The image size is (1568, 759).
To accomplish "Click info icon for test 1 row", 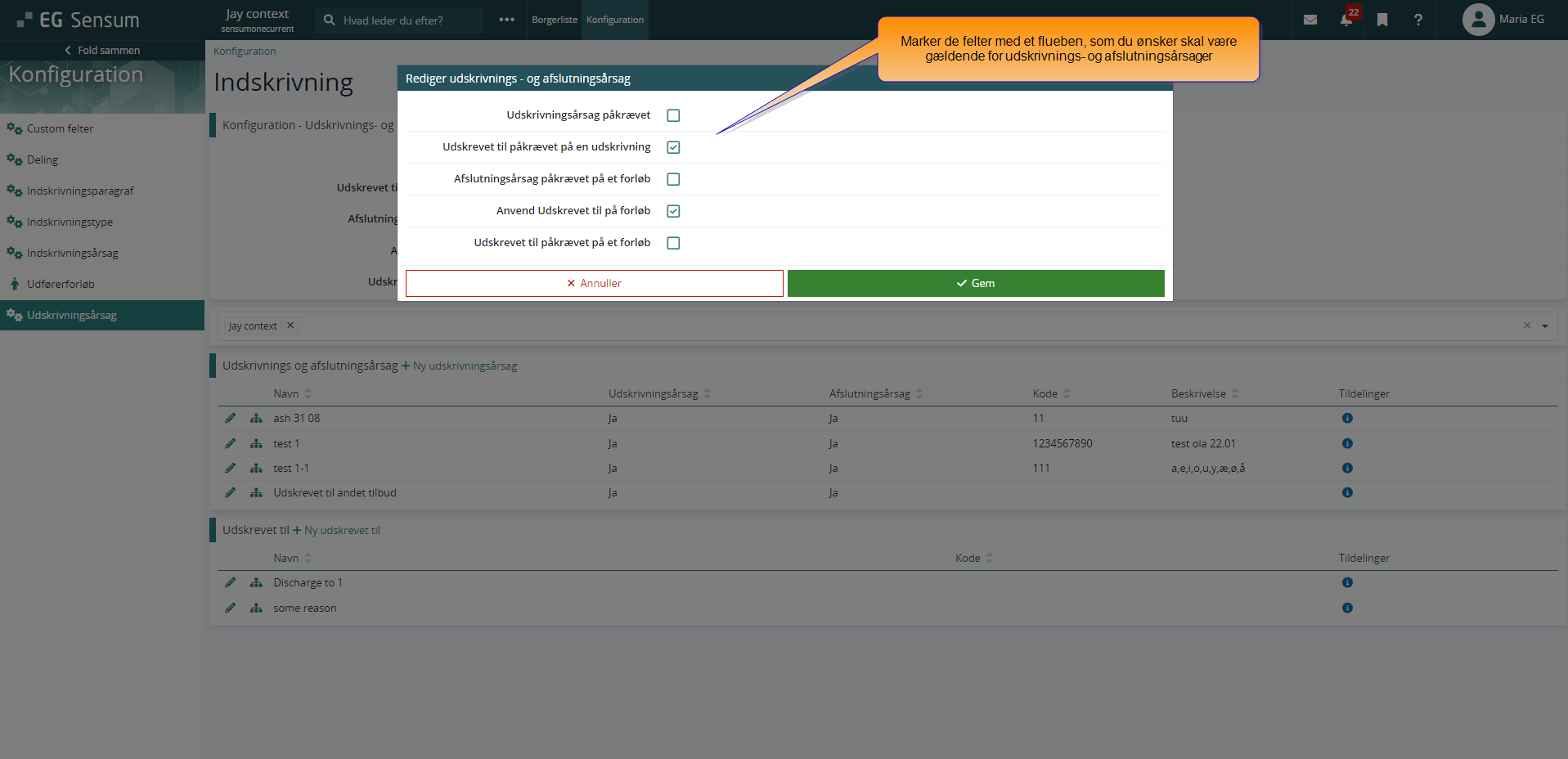I will point(1346,443).
